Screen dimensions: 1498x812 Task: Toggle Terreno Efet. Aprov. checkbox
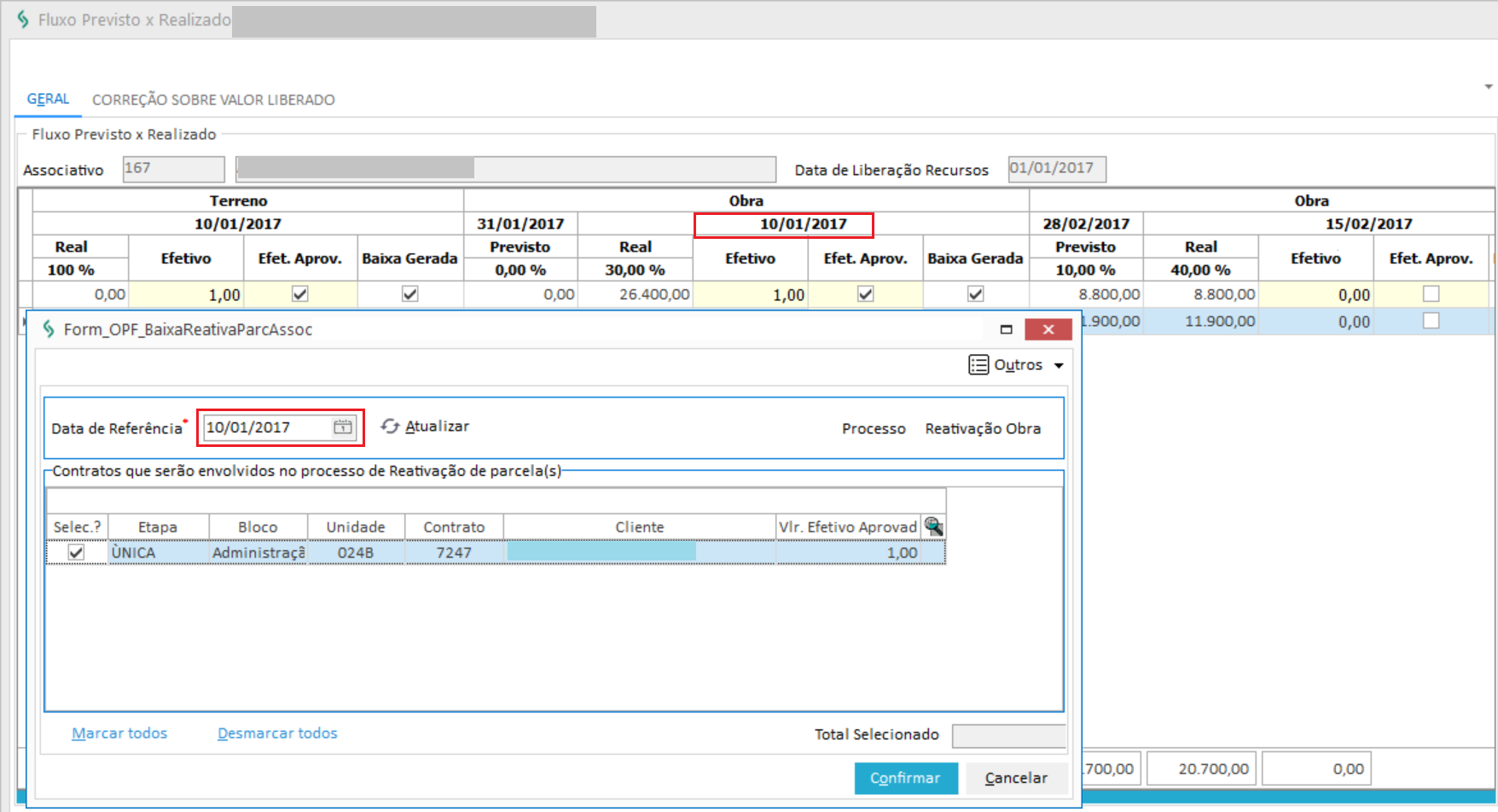299,294
